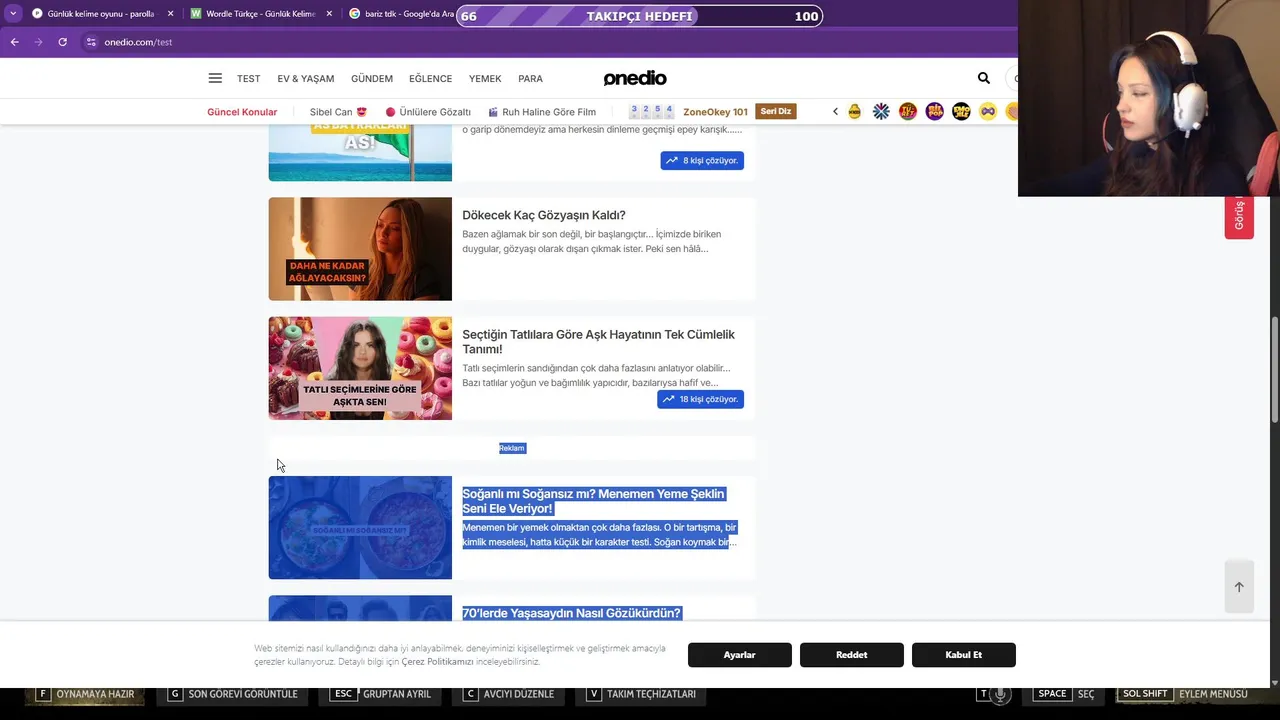The height and width of the screenshot is (720, 1280).
Task: Go back with the browser back arrow
Action: pyautogui.click(x=14, y=42)
